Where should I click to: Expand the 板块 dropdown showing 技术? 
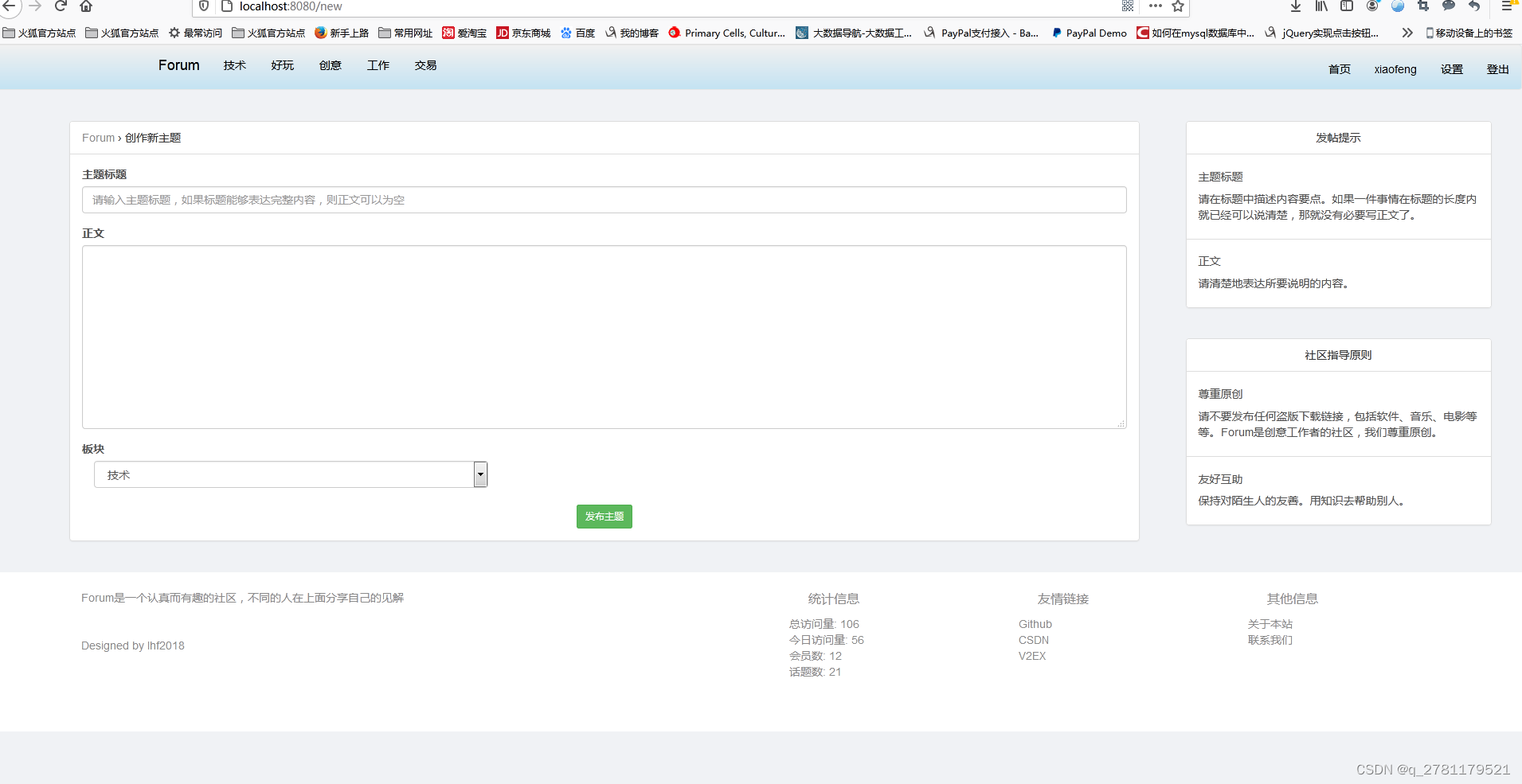291,474
